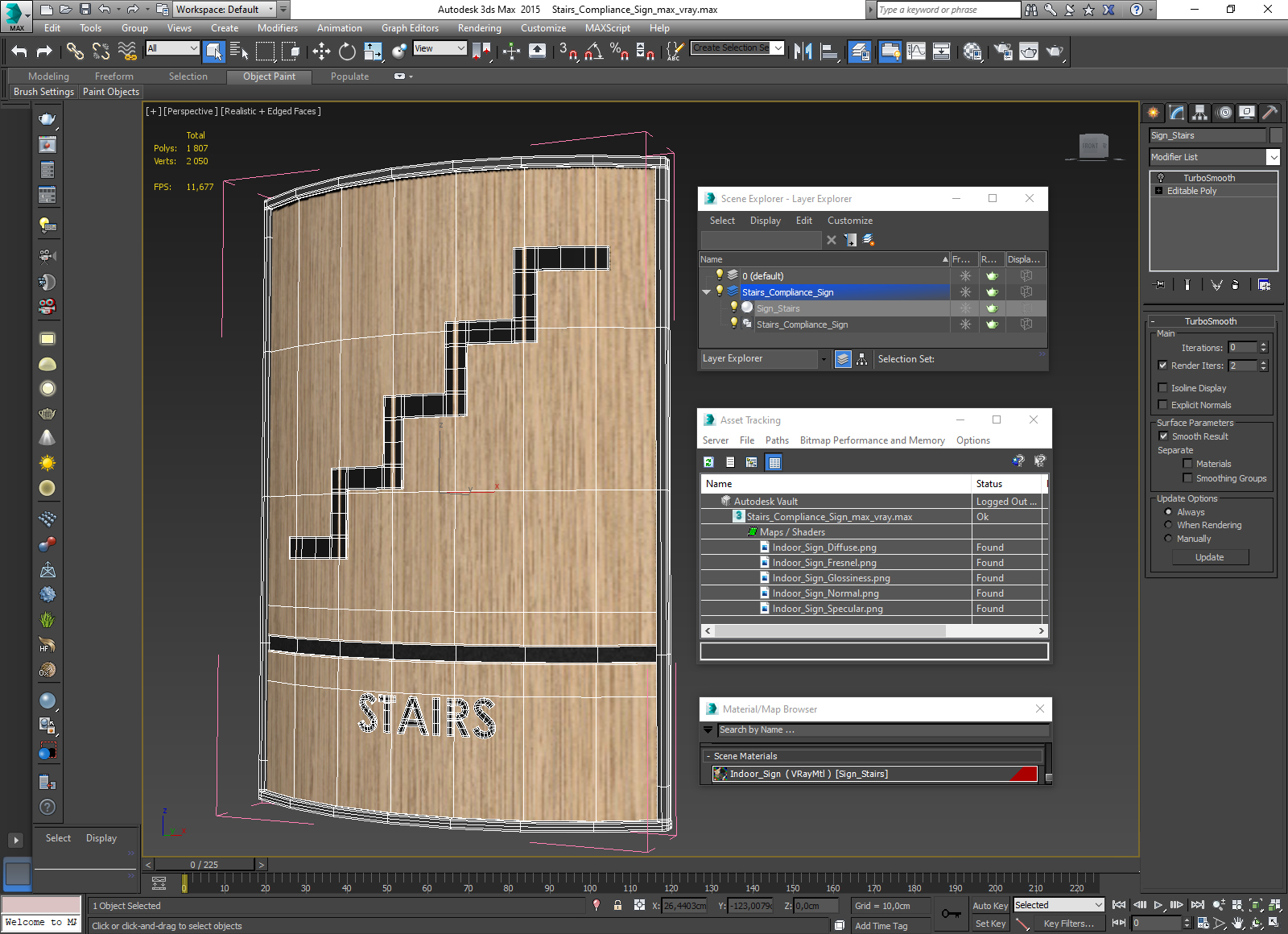Image resolution: width=1288 pixels, height=934 pixels.
Task: Click the Set Key button
Action: 990,924
